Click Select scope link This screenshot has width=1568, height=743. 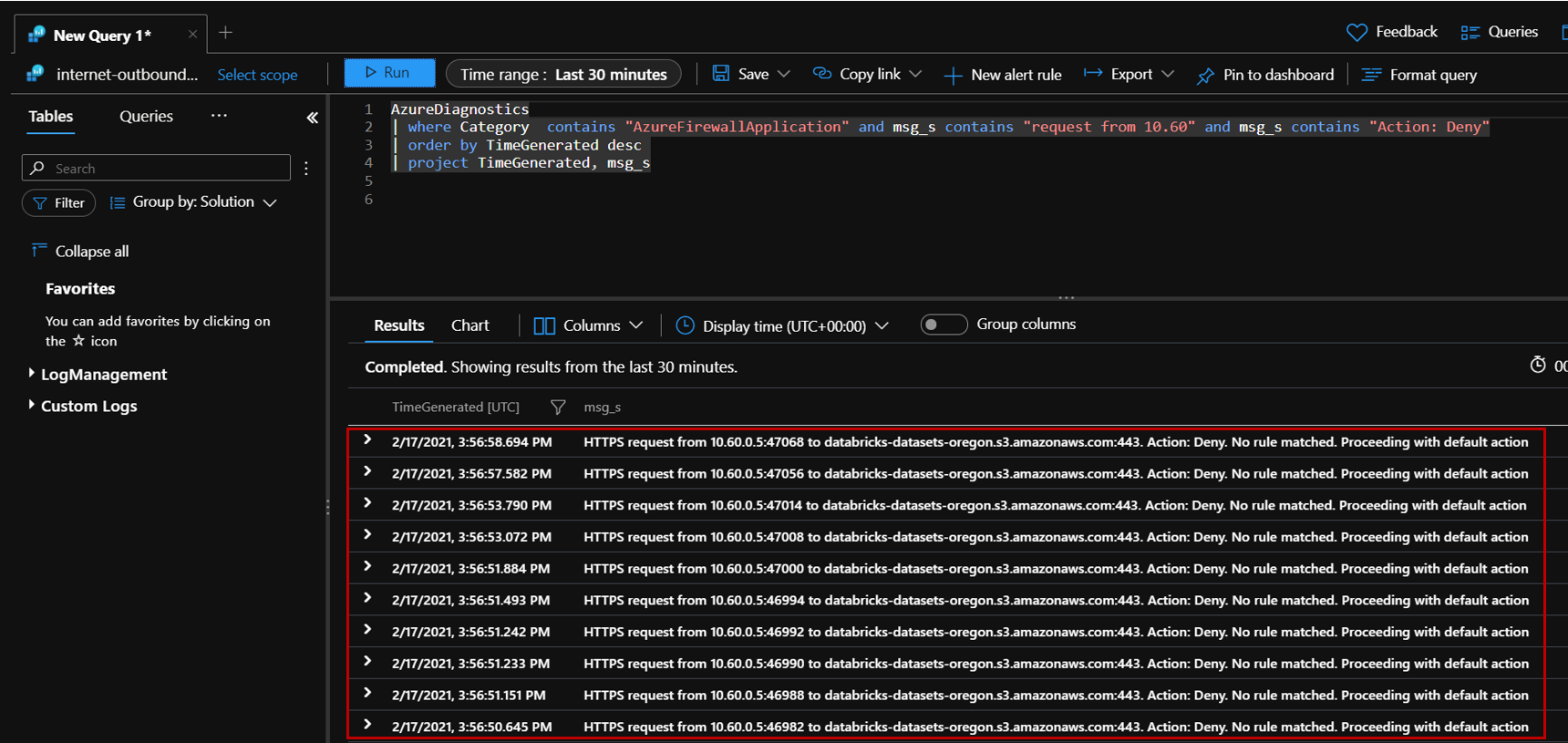(257, 75)
